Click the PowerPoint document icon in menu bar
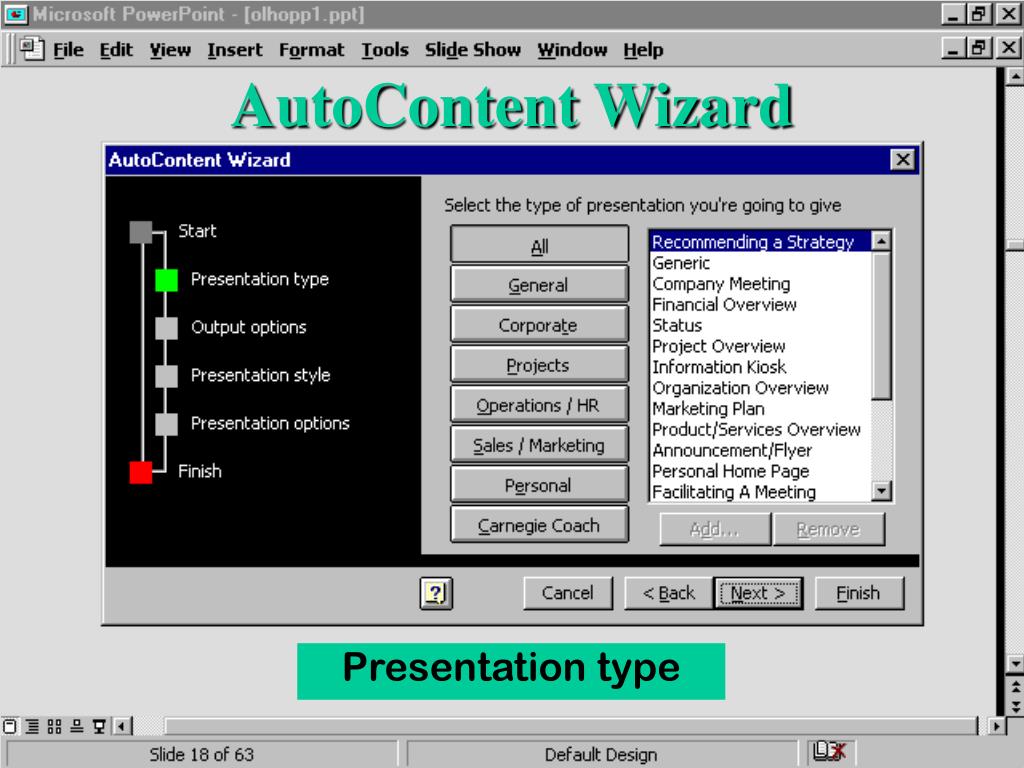The height and width of the screenshot is (768, 1024). click(31, 49)
